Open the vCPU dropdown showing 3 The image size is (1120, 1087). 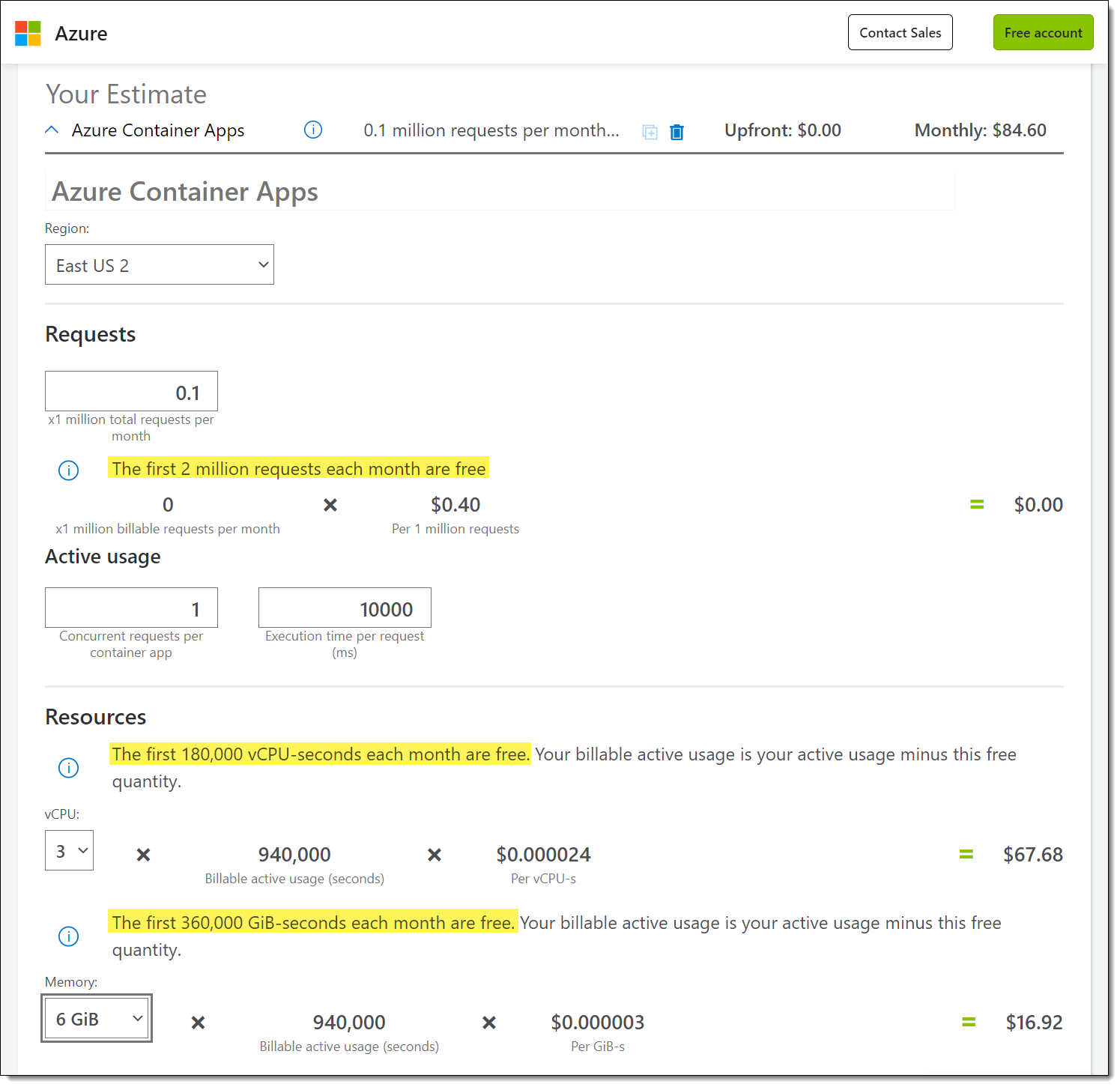click(x=69, y=850)
